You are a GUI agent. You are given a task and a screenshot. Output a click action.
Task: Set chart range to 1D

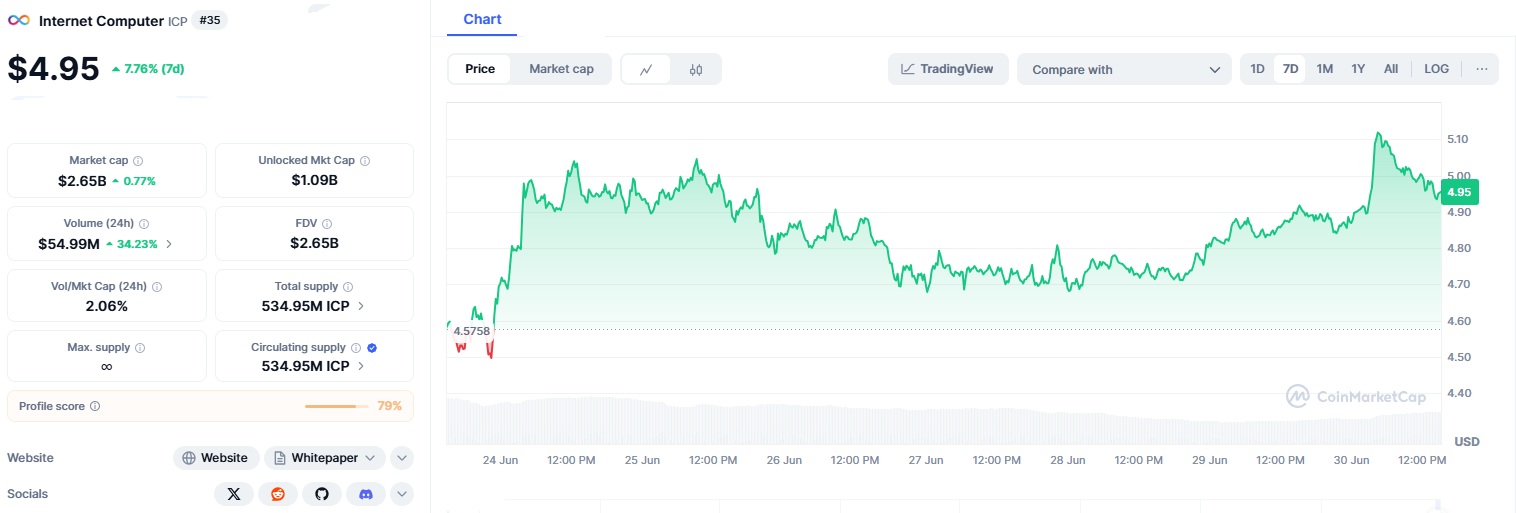pos(1258,69)
